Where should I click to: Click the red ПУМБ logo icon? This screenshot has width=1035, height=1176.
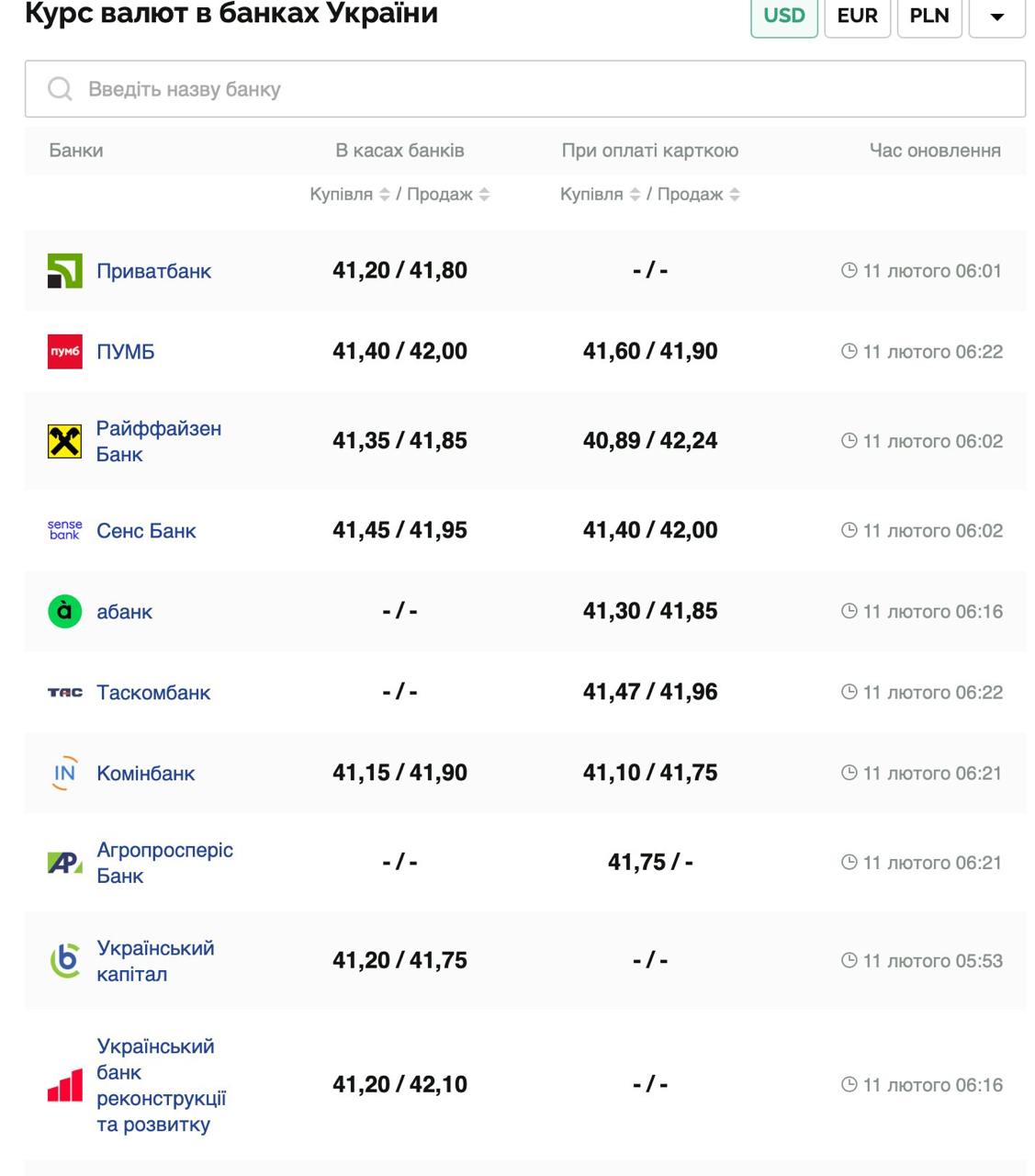pyautogui.click(x=64, y=352)
